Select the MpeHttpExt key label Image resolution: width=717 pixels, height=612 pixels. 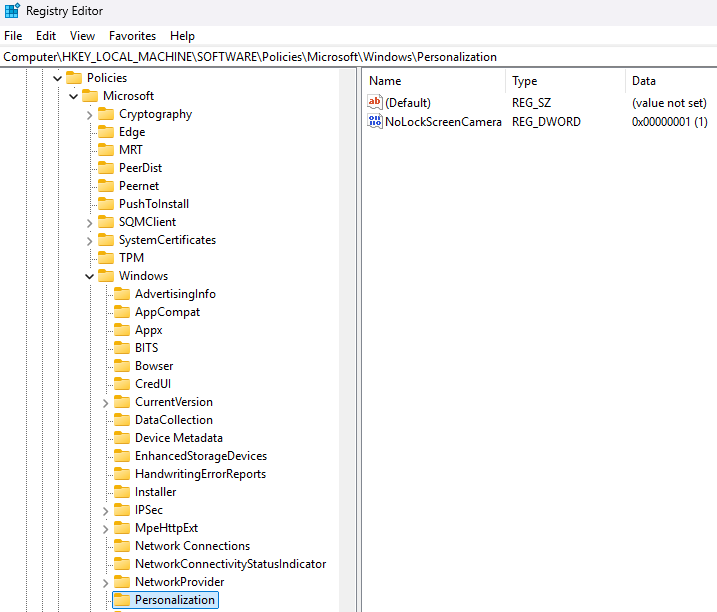[x=166, y=527]
